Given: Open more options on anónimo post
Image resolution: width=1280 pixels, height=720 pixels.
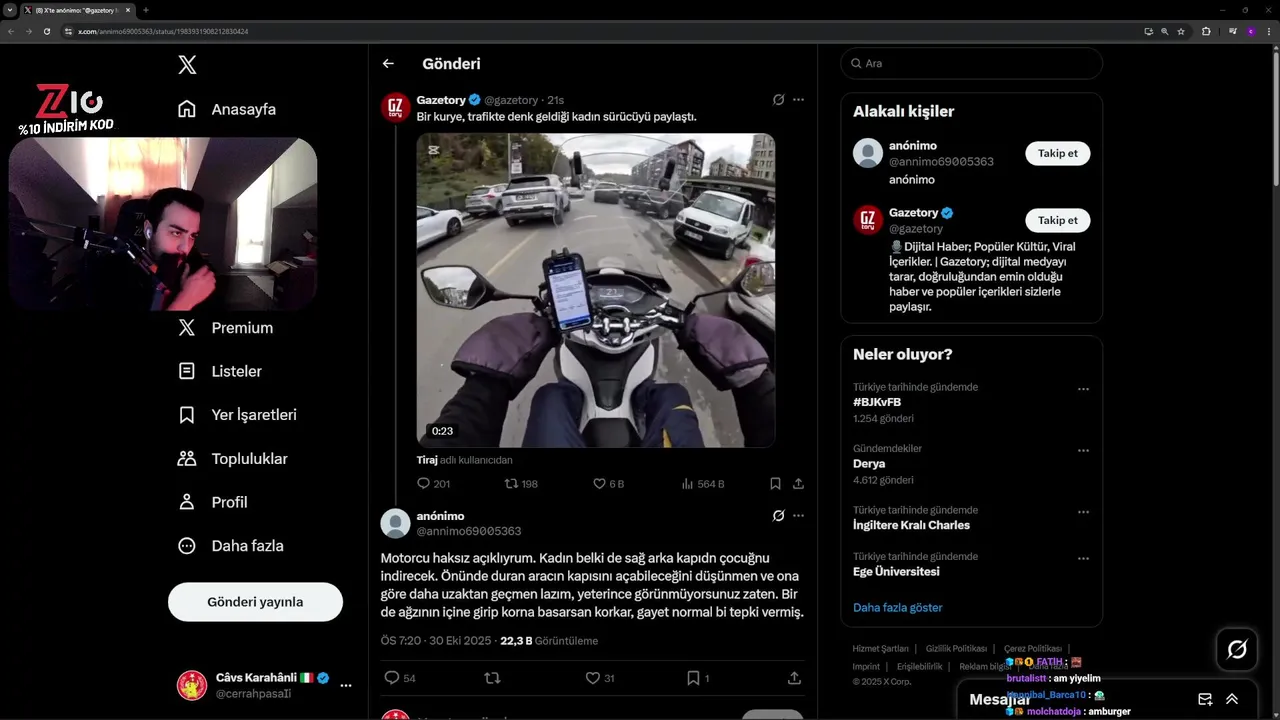Looking at the screenshot, I should pyautogui.click(x=798, y=516).
